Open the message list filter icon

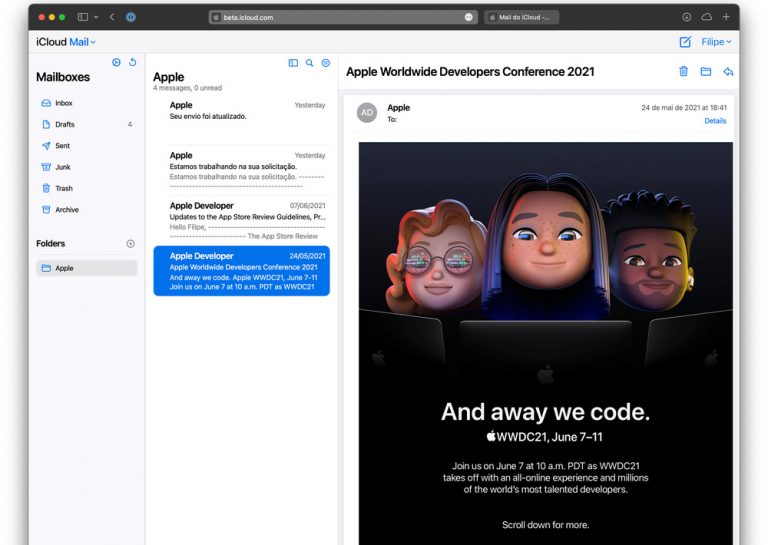pos(325,62)
